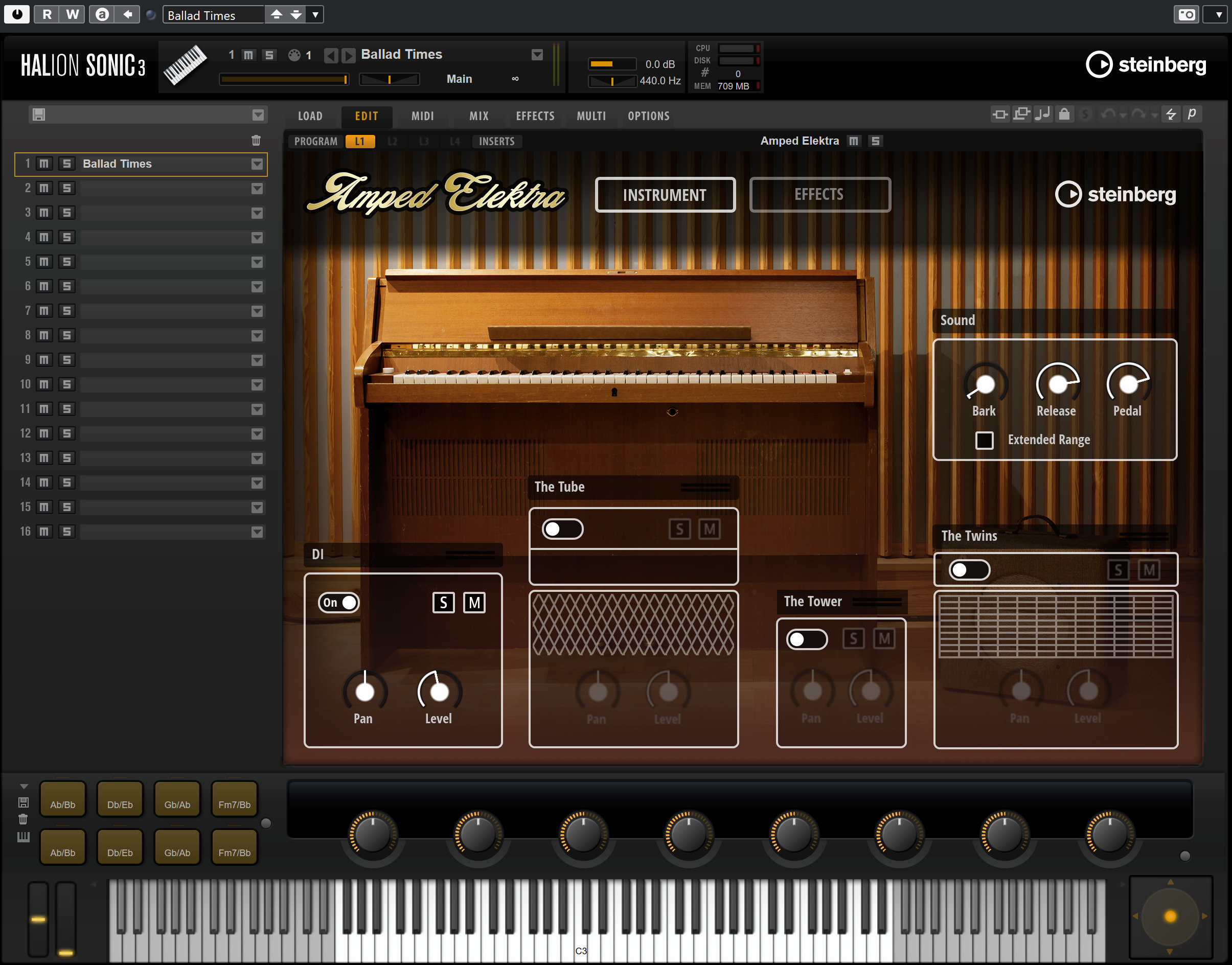Open the top-right corner dropdown arrow

click(1218, 15)
